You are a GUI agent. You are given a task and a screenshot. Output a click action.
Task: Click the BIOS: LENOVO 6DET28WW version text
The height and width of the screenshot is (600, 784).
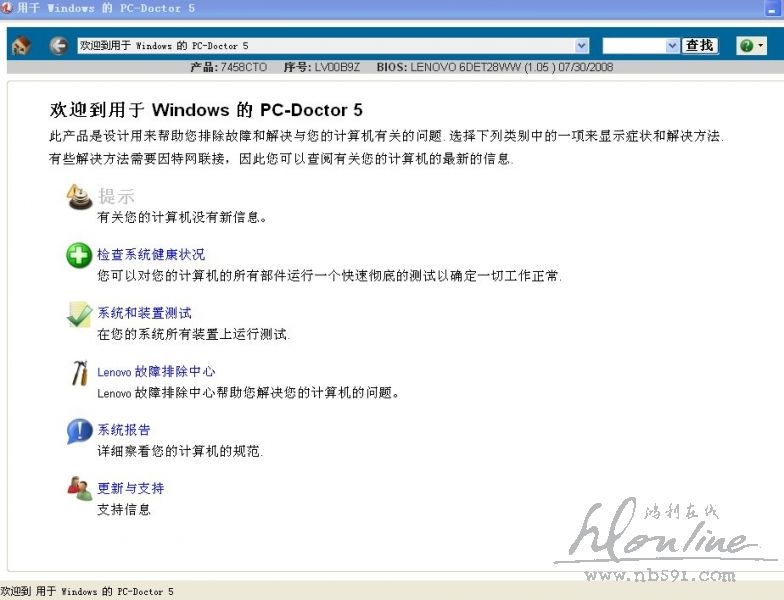[x=494, y=67]
